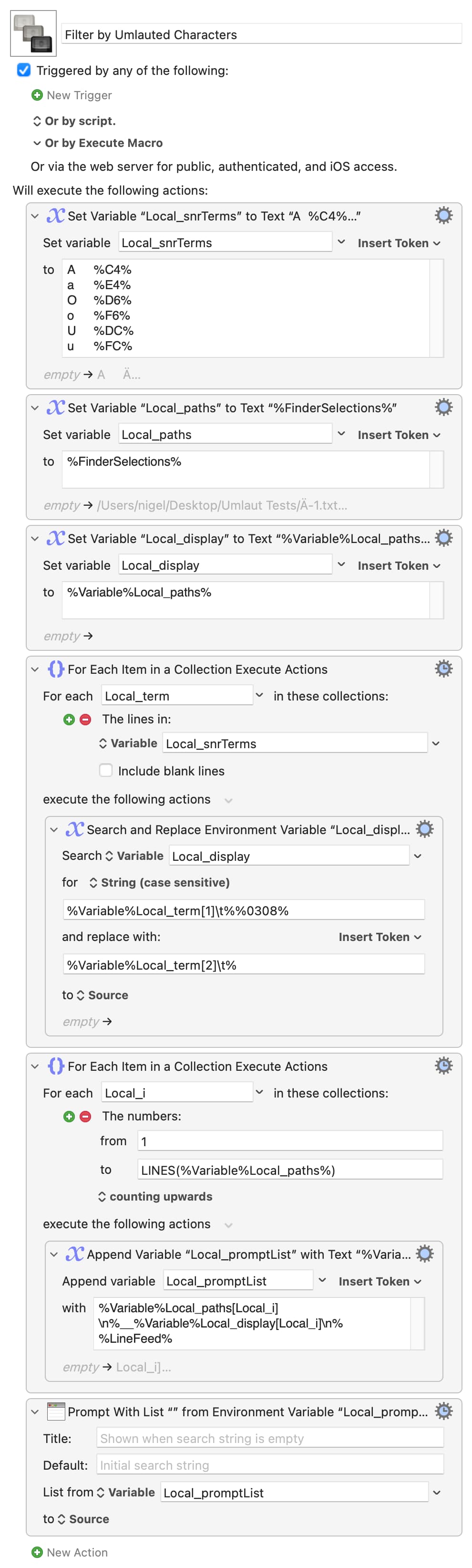This screenshot has width=472, height=1568.
Task: Open gear menu for Search and Replace action
Action: pyautogui.click(x=424, y=829)
